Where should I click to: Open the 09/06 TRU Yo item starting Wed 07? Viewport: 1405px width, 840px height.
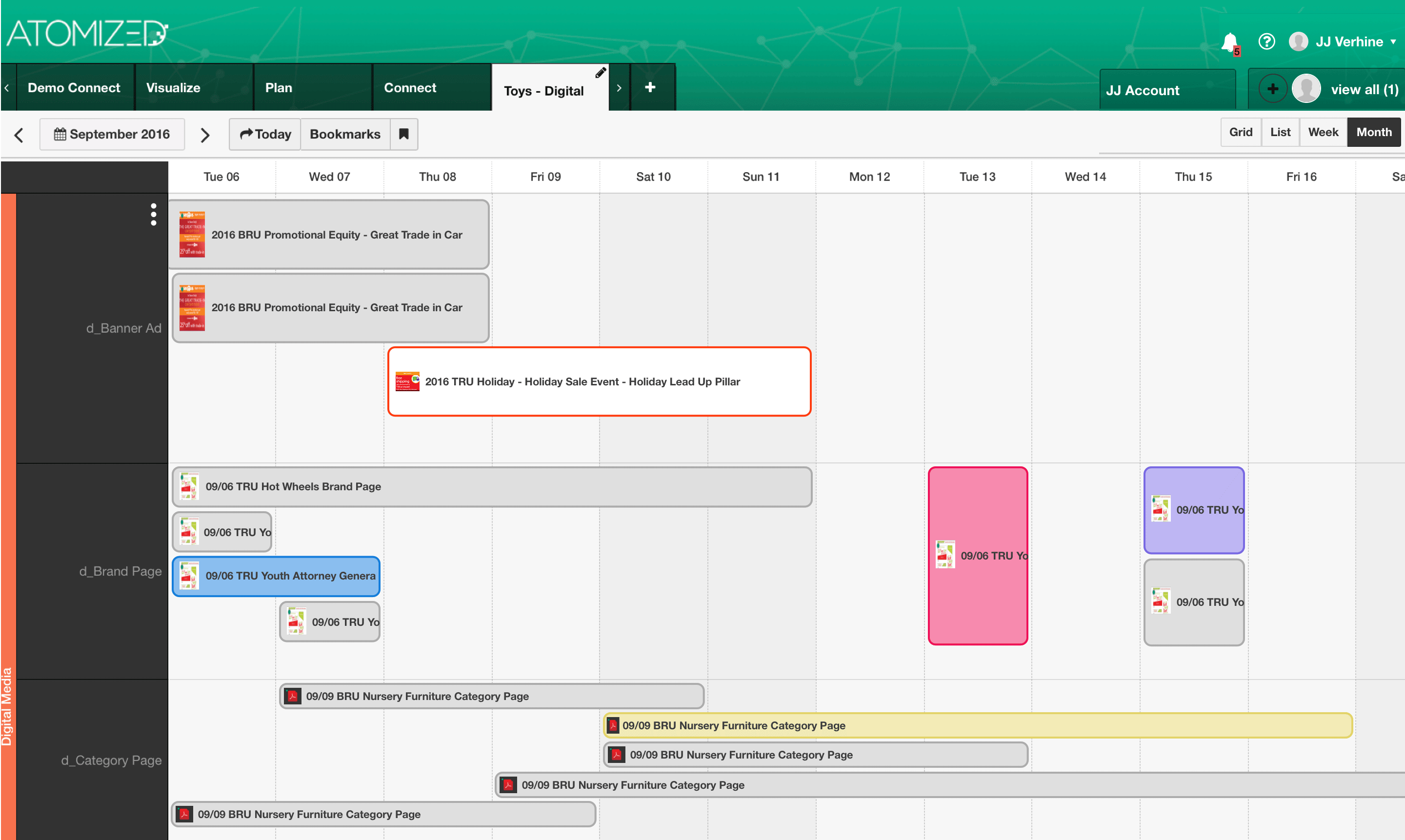pos(329,621)
